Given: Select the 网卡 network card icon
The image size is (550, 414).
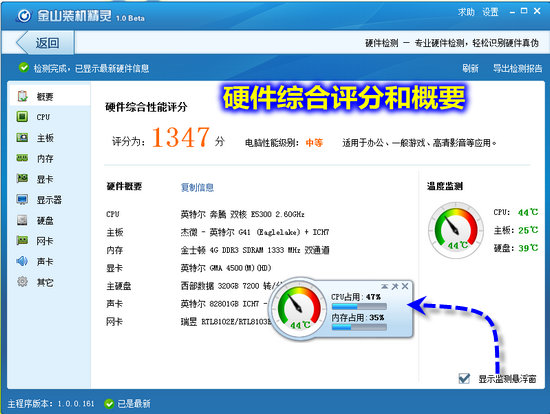Looking at the screenshot, I should (x=22, y=241).
